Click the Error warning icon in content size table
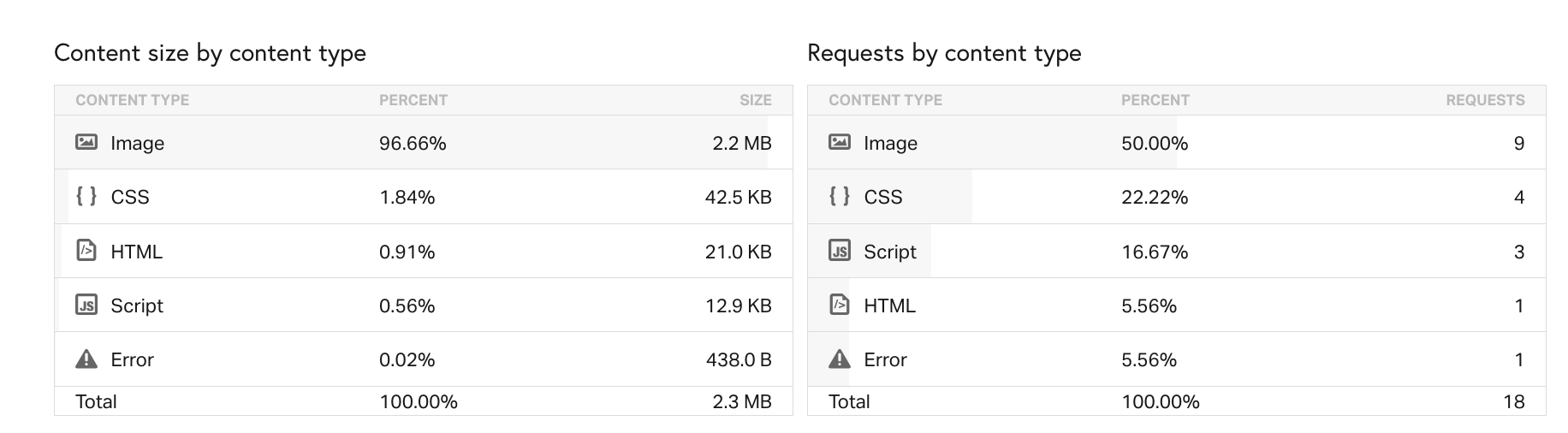Viewport: 1568px width, 433px height. click(x=86, y=359)
